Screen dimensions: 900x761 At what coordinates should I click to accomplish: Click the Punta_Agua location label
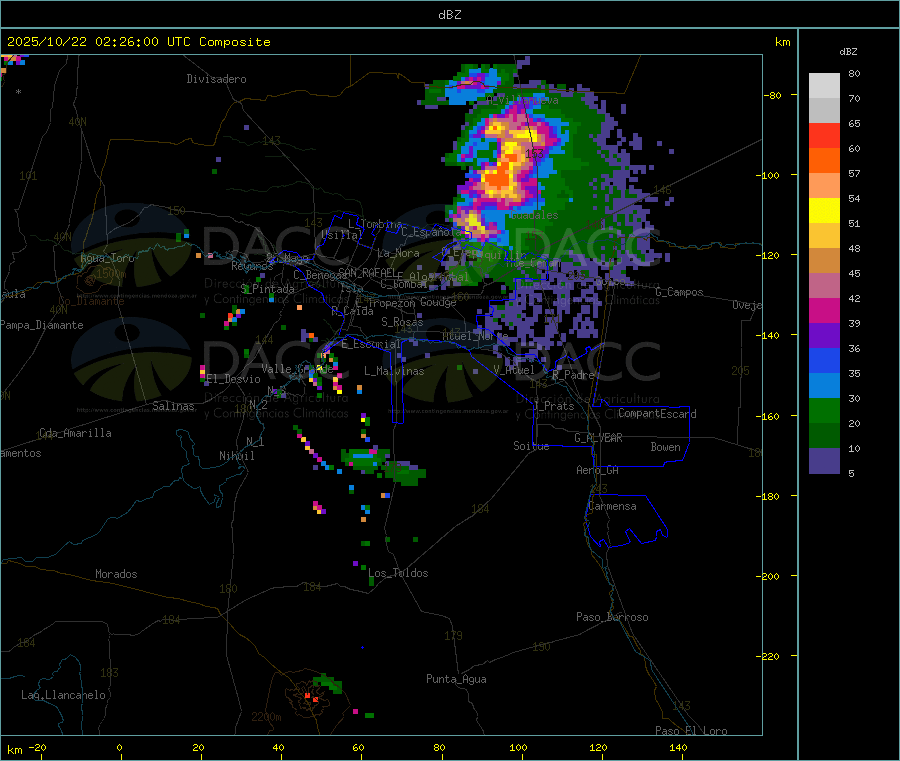point(456,679)
